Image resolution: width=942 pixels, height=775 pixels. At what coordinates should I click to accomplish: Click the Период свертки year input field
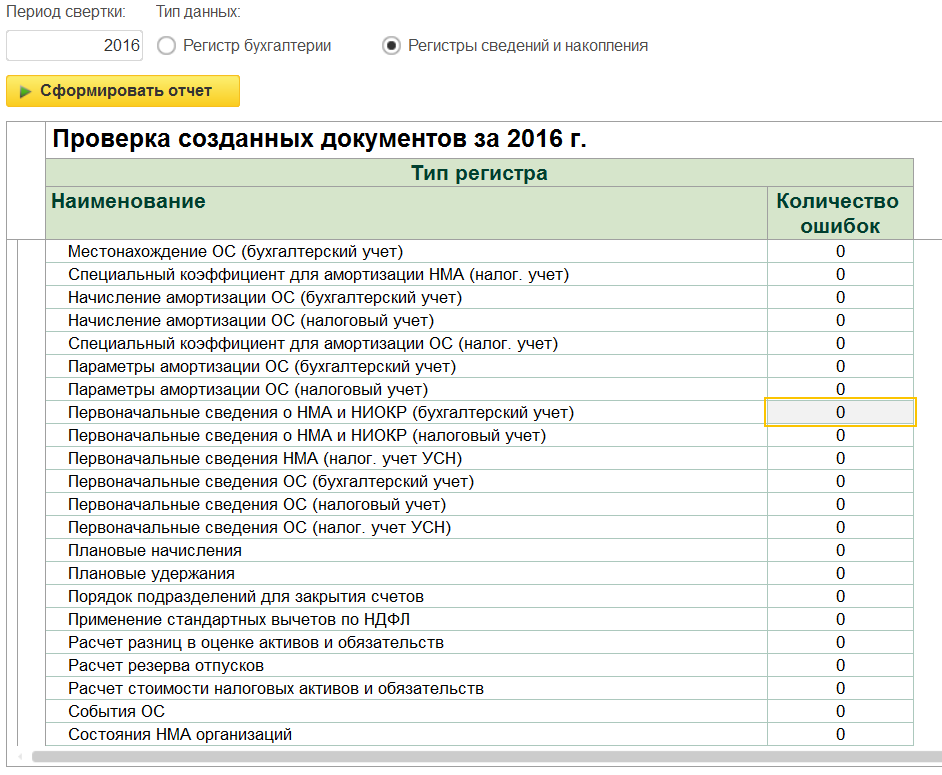[x=75, y=45]
